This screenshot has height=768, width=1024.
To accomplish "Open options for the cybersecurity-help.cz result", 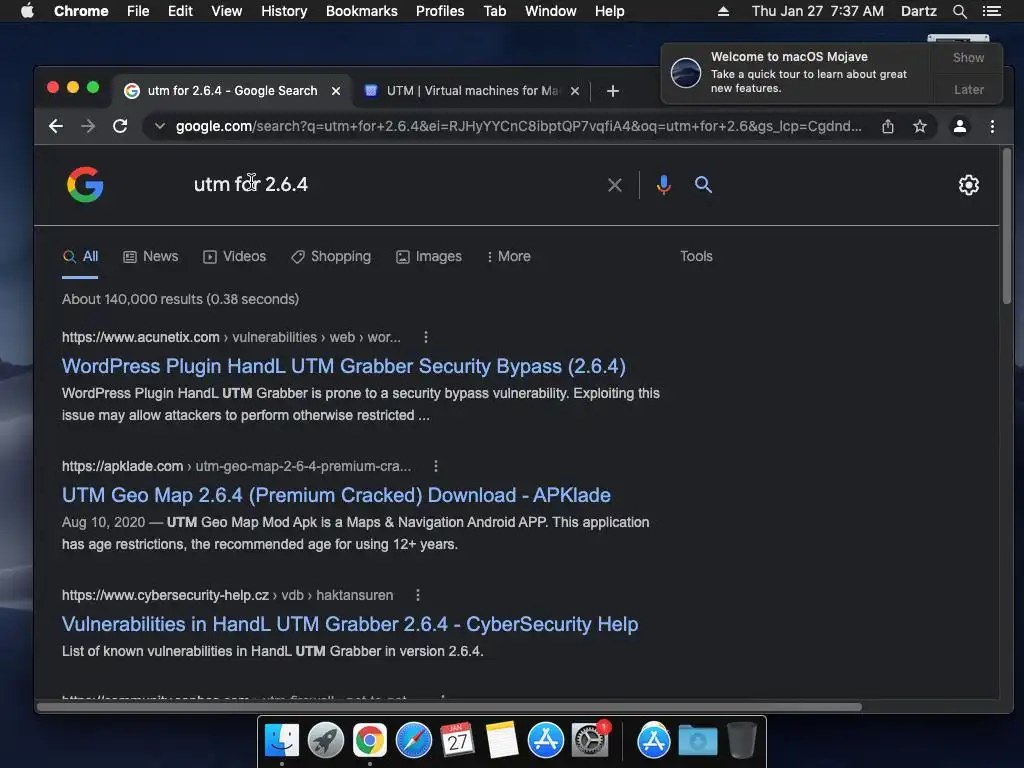I will [x=418, y=595].
